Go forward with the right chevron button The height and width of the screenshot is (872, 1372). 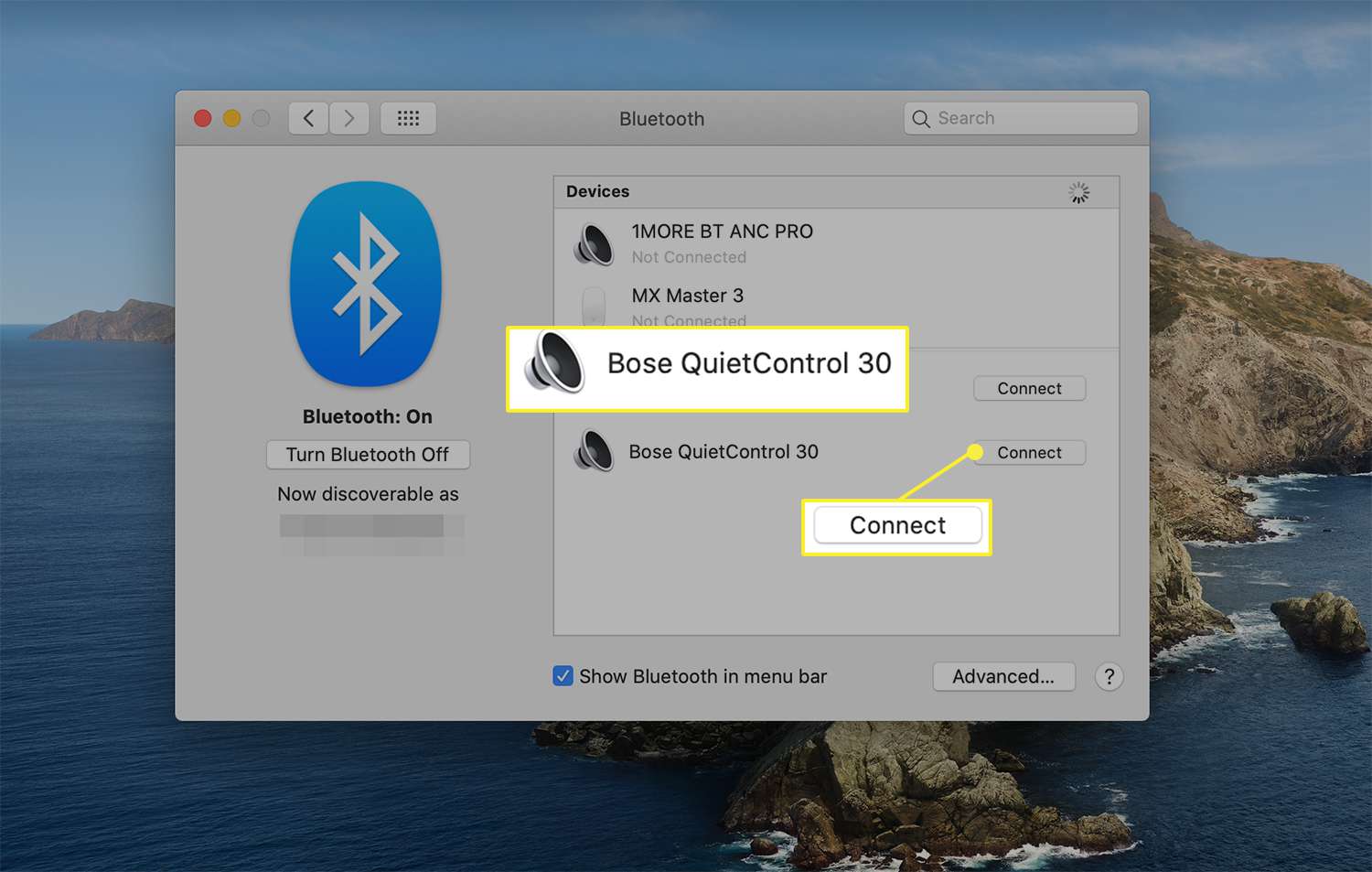click(349, 118)
